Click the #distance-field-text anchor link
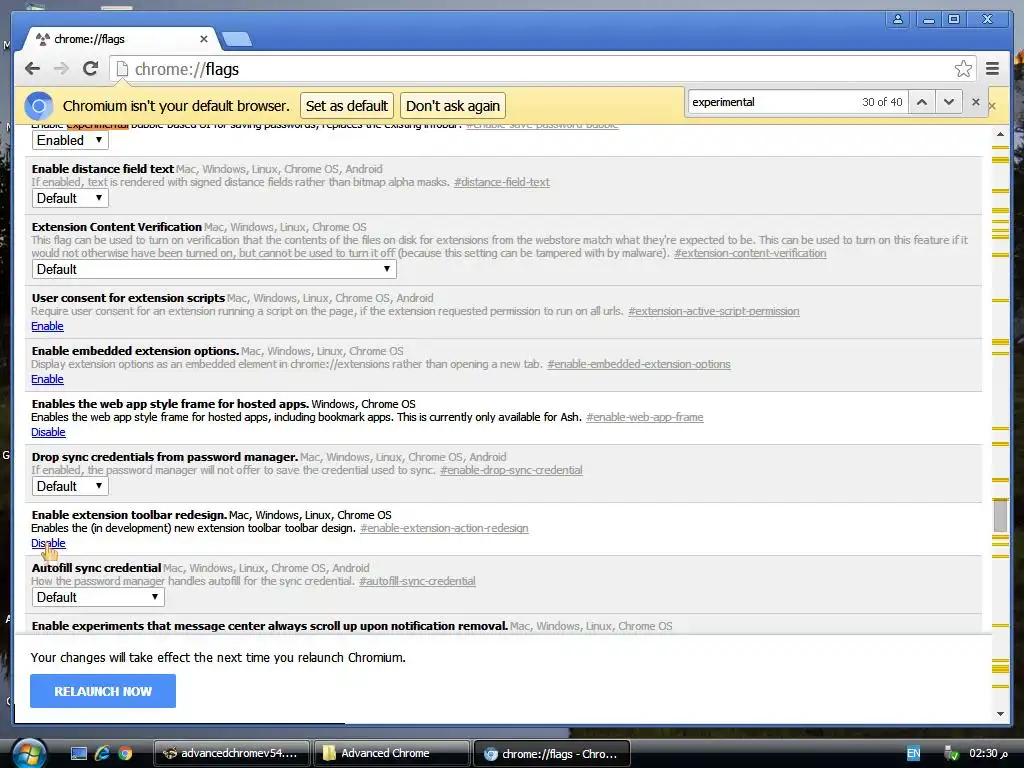Viewport: 1024px width, 768px height. pos(502,182)
